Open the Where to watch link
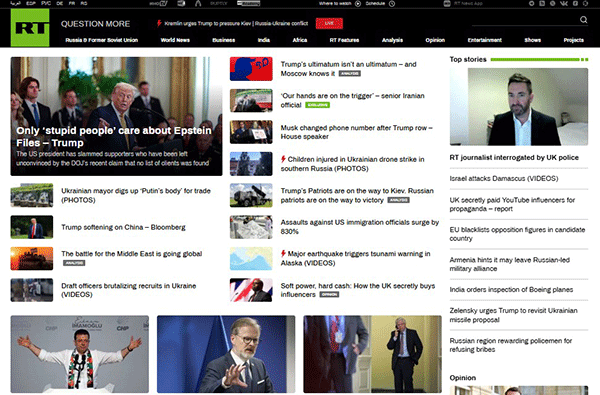This screenshot has height=395, width=600. point(336,3)
